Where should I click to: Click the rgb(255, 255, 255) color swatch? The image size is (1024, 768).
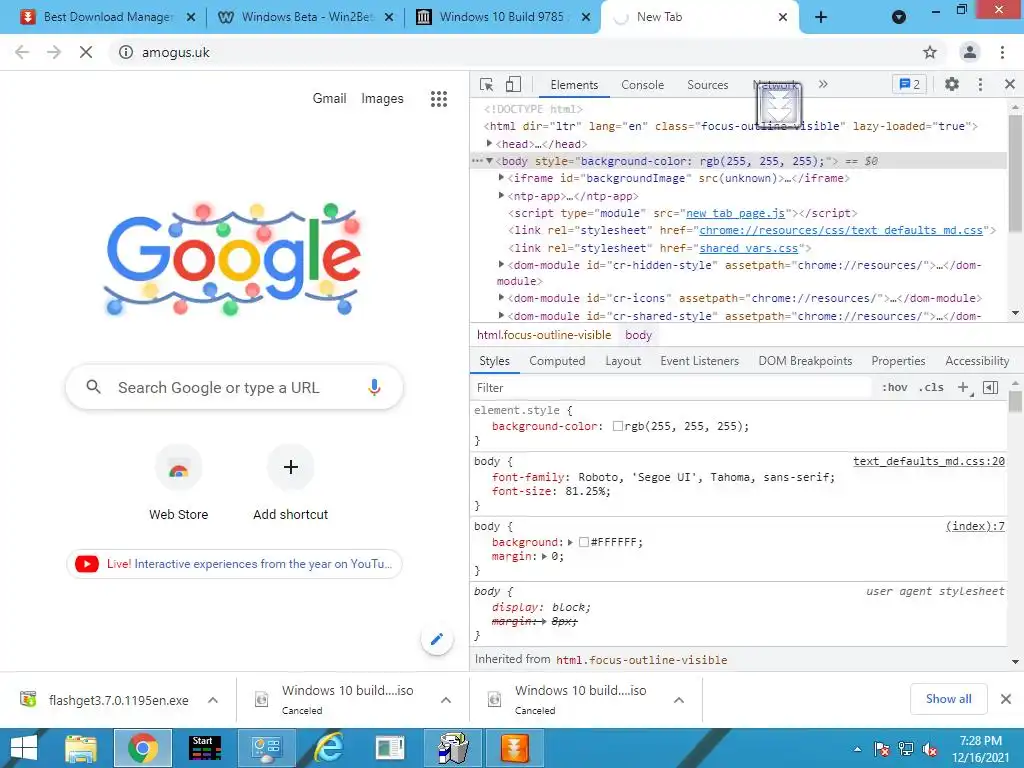pyautogui.click(x=618, y=426)
